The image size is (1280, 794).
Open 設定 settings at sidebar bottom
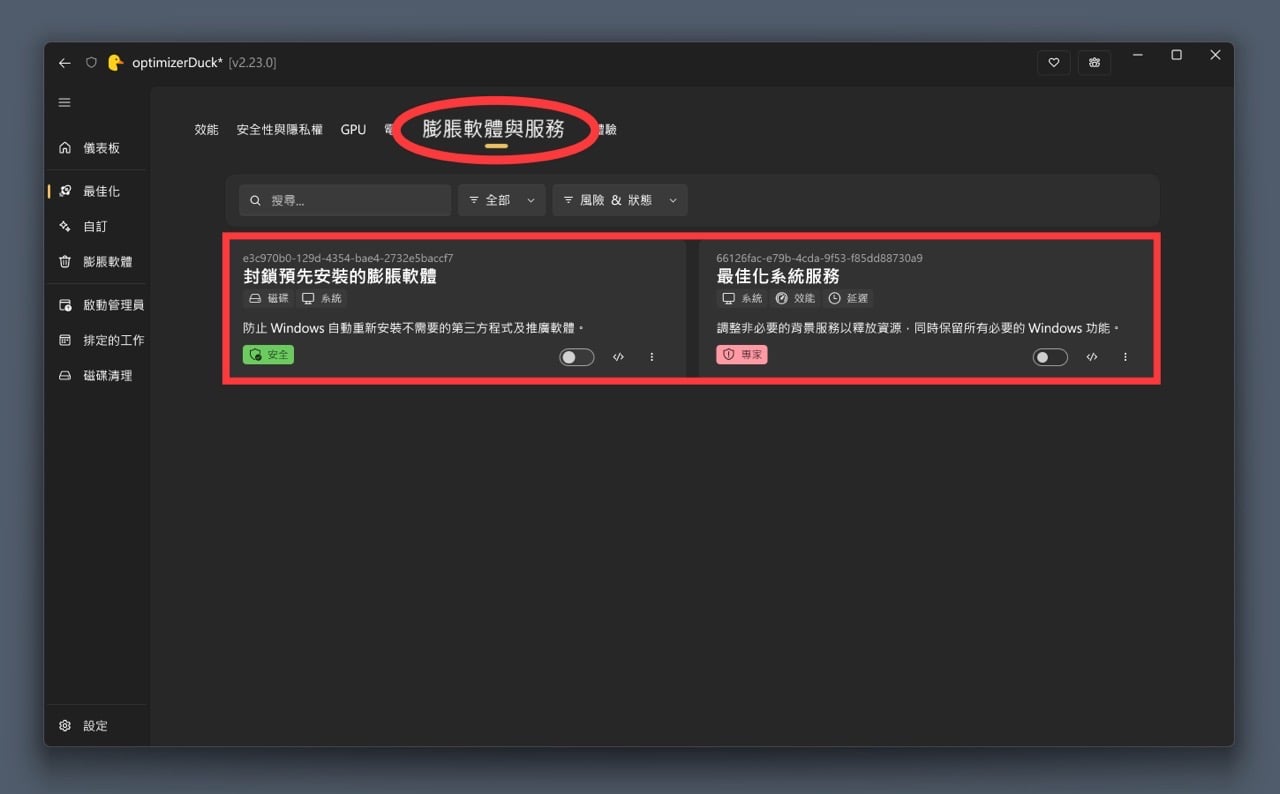(x=97, y=726)
